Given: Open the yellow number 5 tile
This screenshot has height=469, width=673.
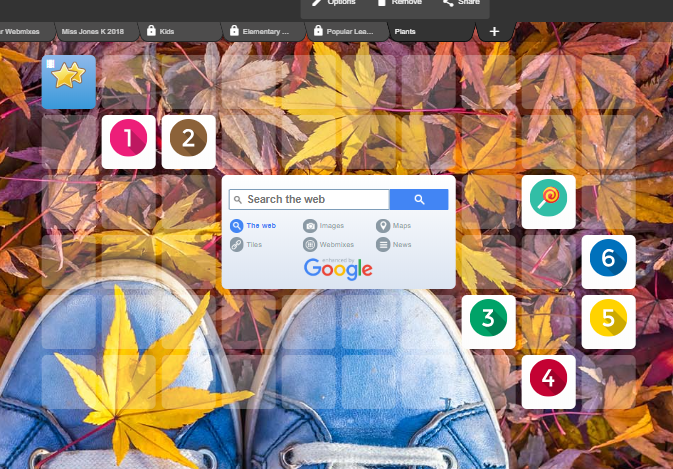Looking at the screenshot, I should pos(608,322).
